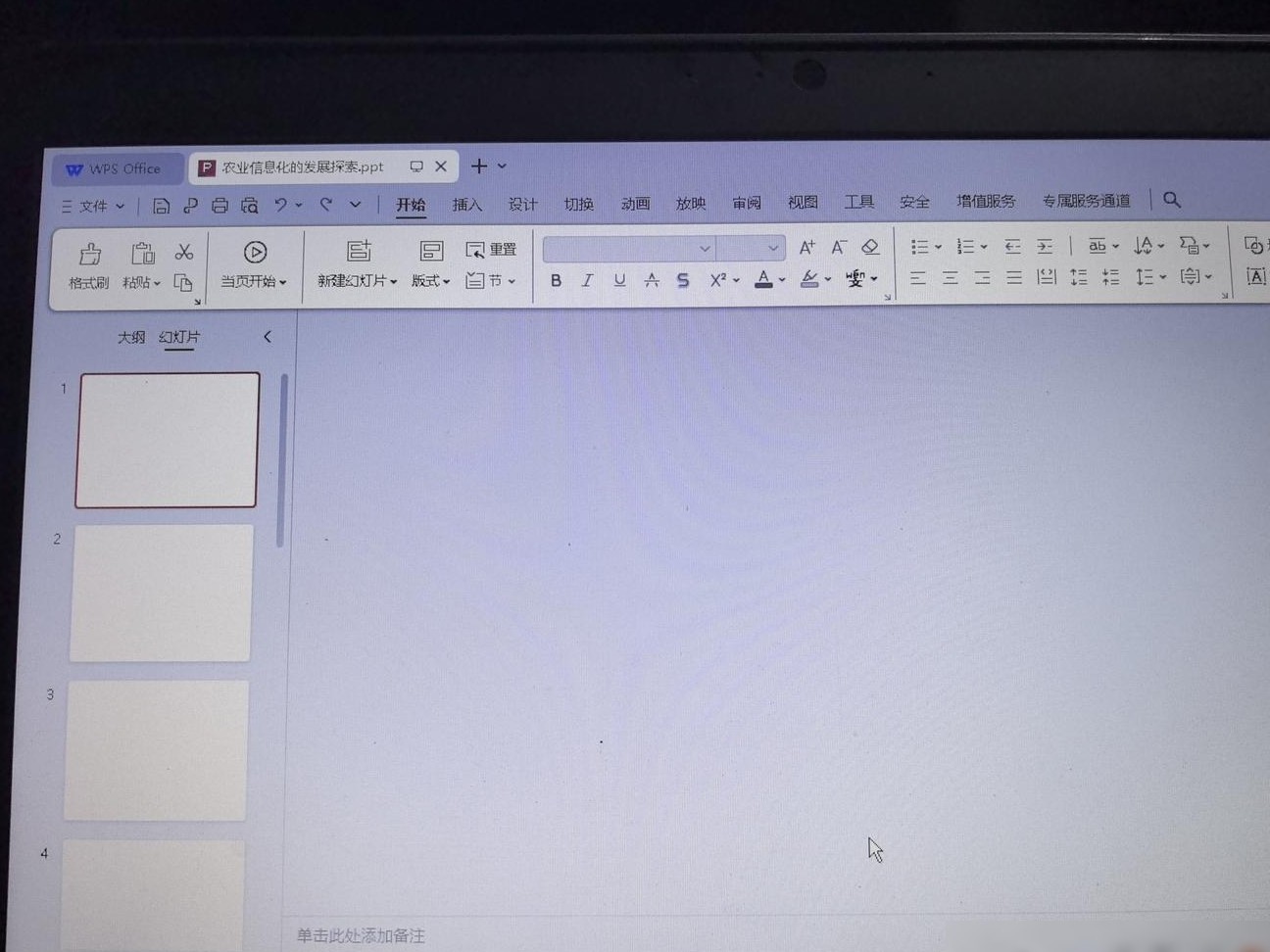Switch to the 放映 tab

691,204
